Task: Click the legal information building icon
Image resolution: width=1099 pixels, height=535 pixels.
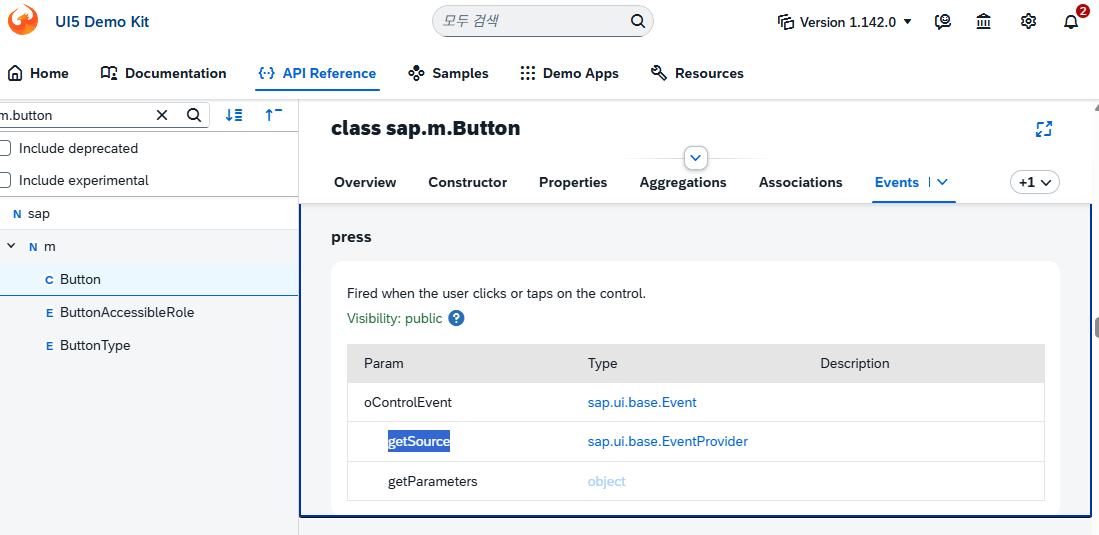Action: [x=984, y=22]
